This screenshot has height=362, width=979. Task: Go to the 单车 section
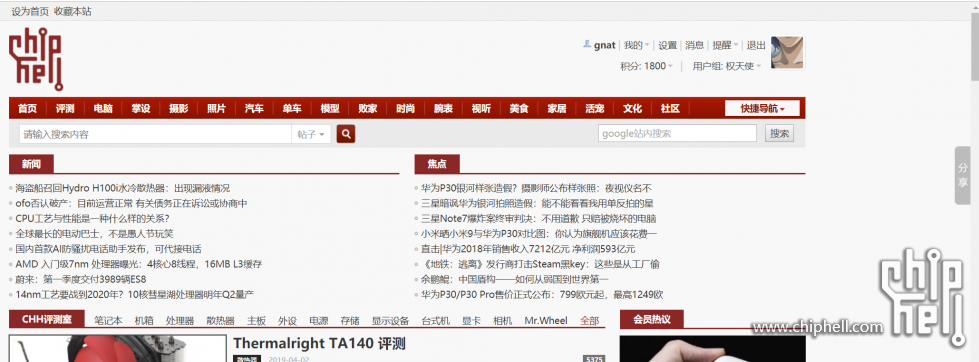tap(292, 108)
